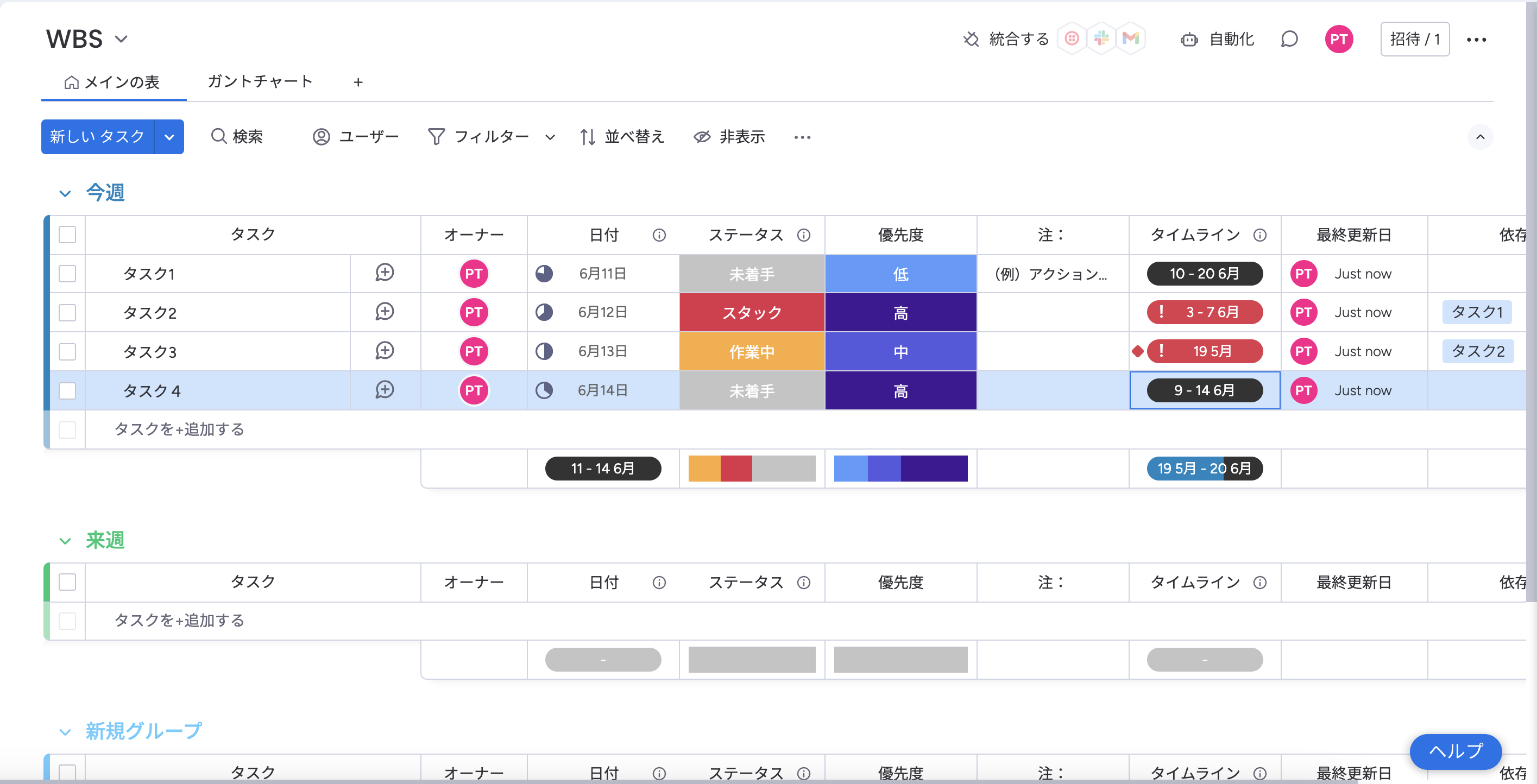Open conversation bubble for タスク2

[x=385, y=312]
